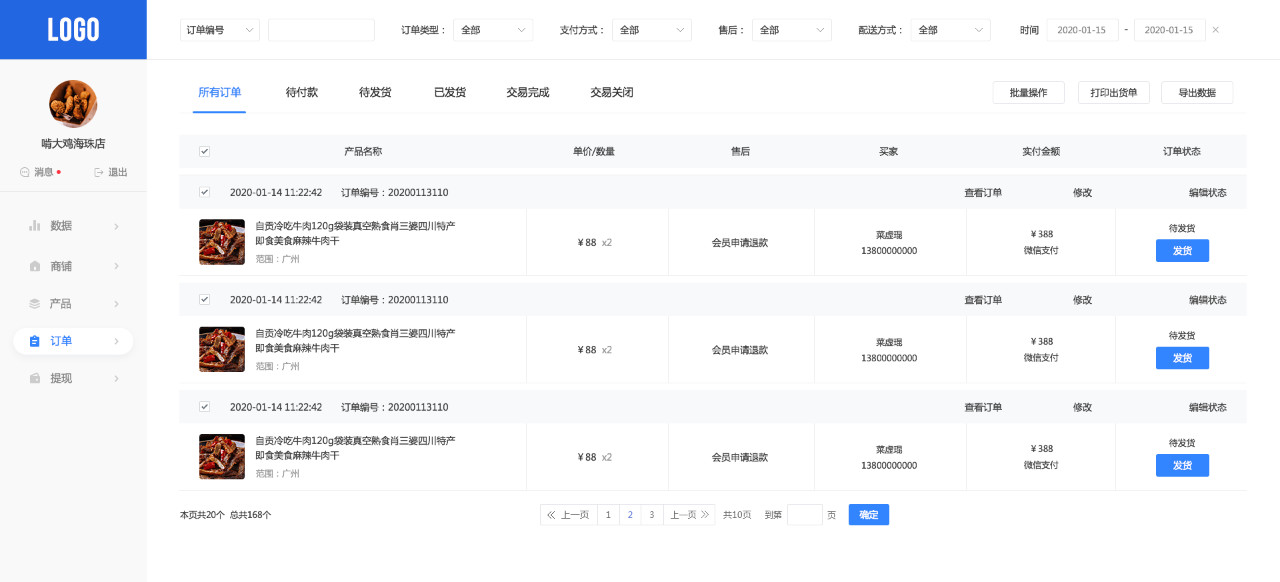The height and width of the screenshot is (582, 1280).
Task: Switch to the 待付款 tab
Action: click(301, 92)
